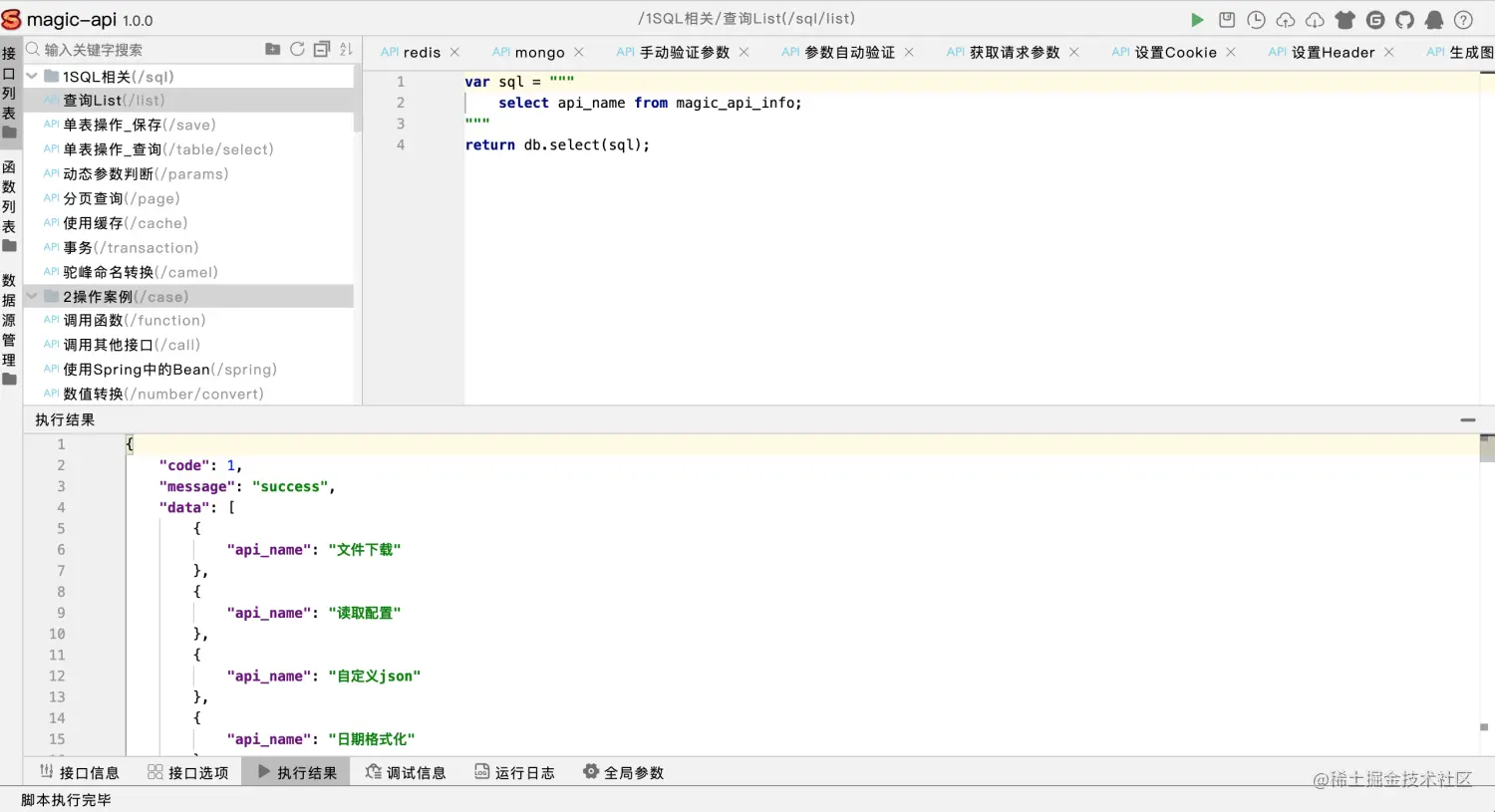
Task: Open 单表操作_保存(/save) API
Action: click(189, 125)
